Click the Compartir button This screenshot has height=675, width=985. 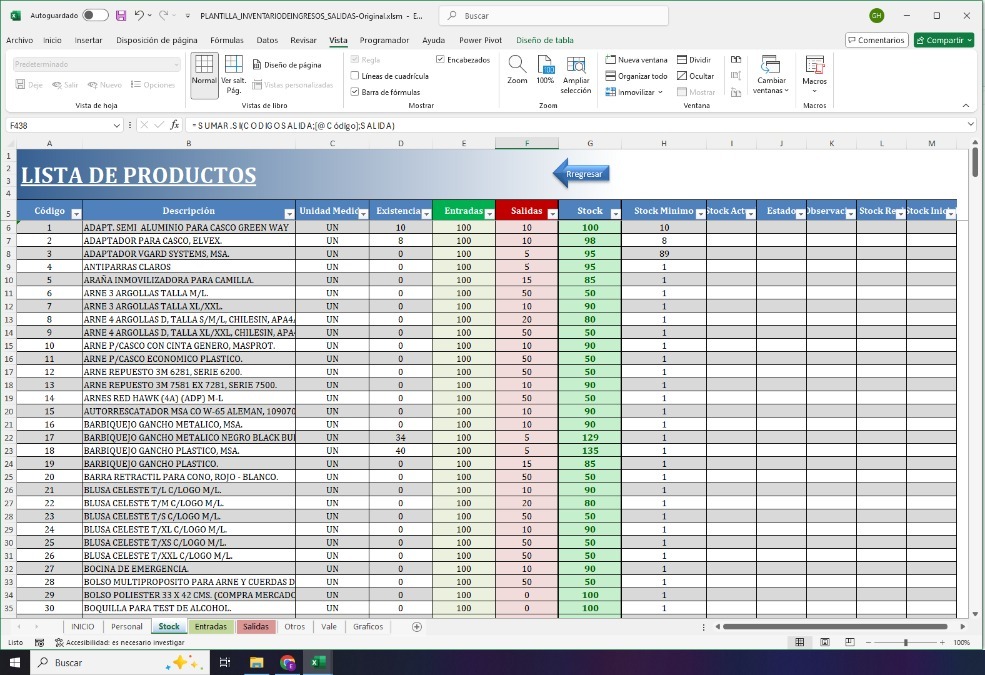pyautogui.click(x=944, y=40)
